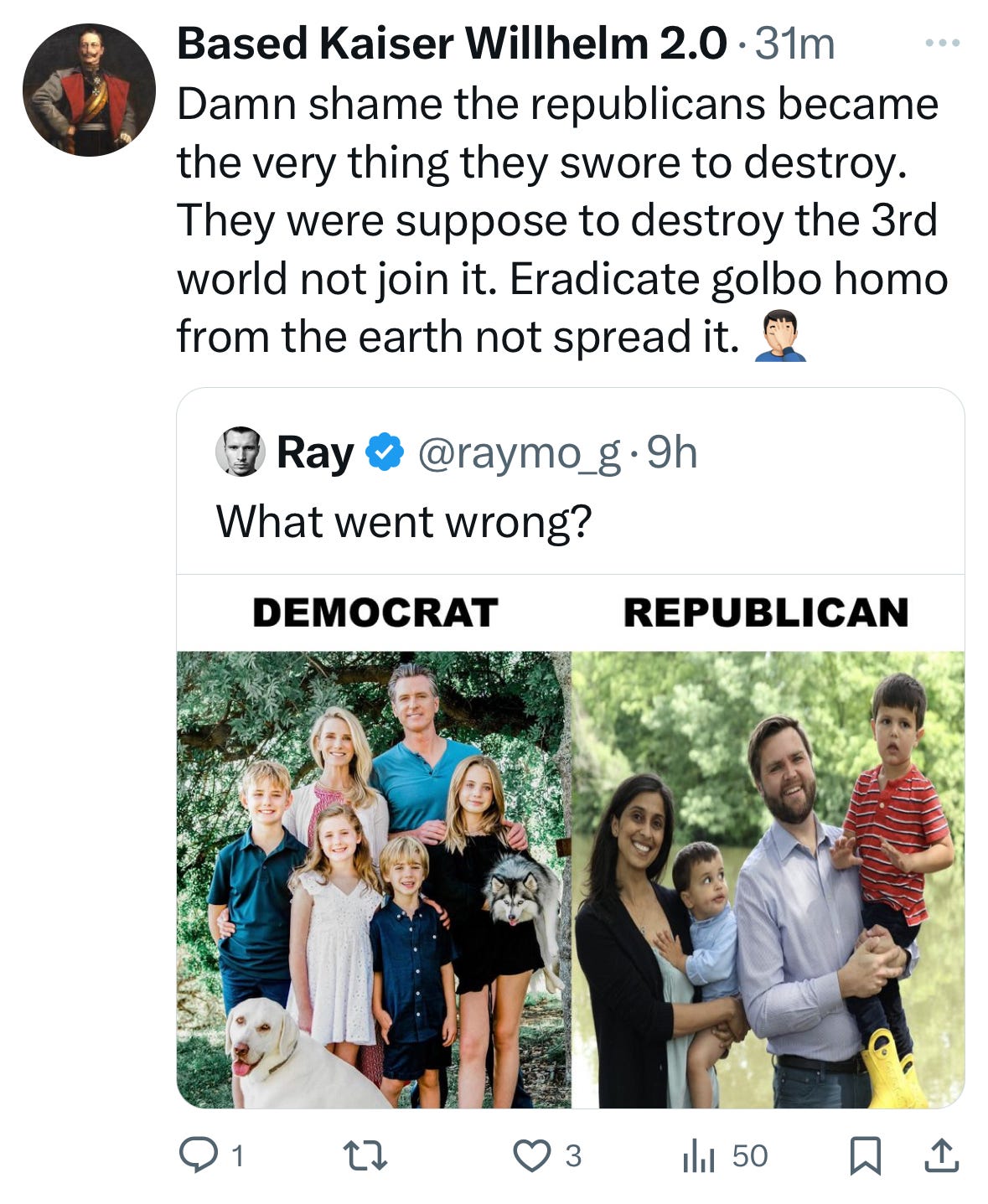988x1204 pixels.
Task: Tap the 9h quoted post timestamp
Action: click(x=672, y=452)
